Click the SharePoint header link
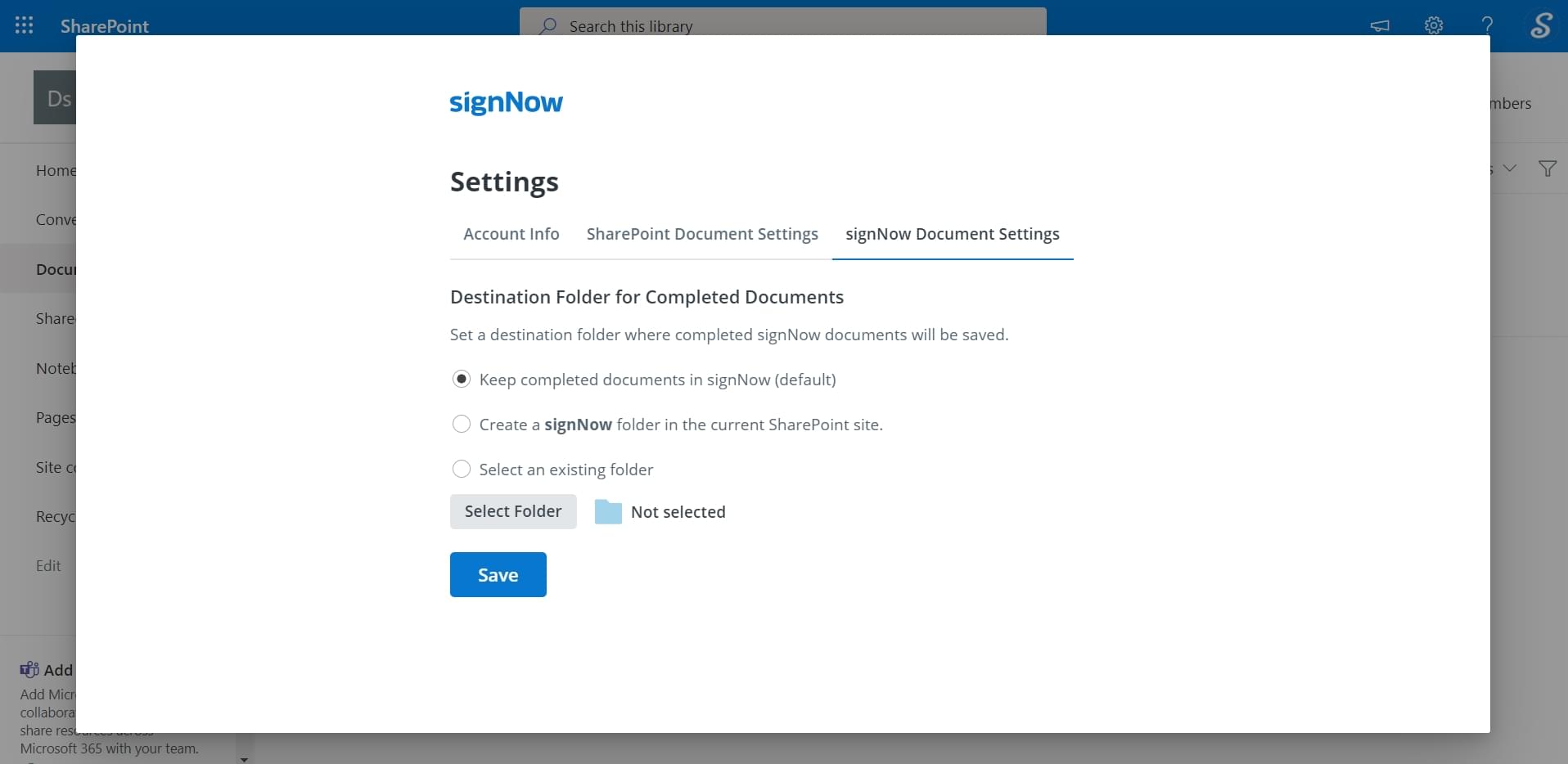The height and width of the screenshot is (764, 1568). pyautogui.click(x=105, y=26)
